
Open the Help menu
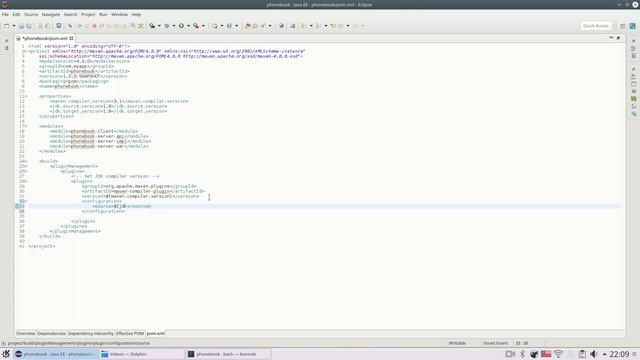pyautogui.click(x=136, y=14)
